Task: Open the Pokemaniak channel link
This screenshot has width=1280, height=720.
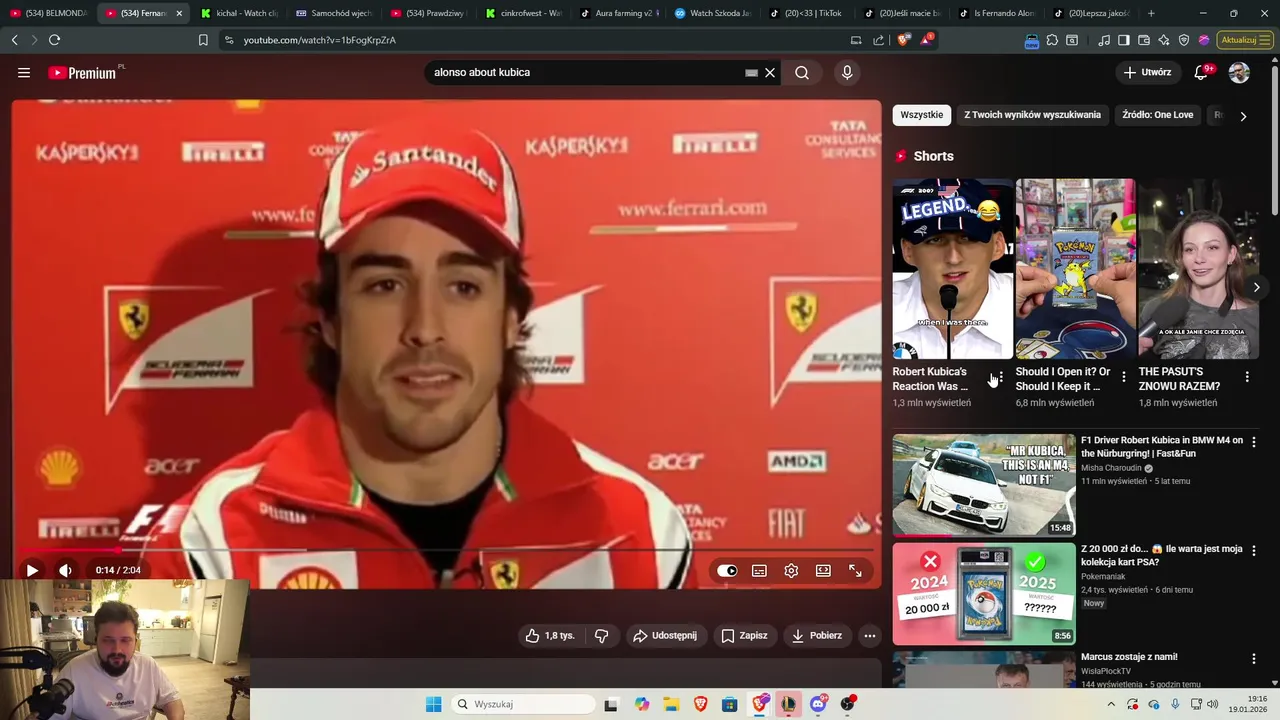Action: point(1103,577)
